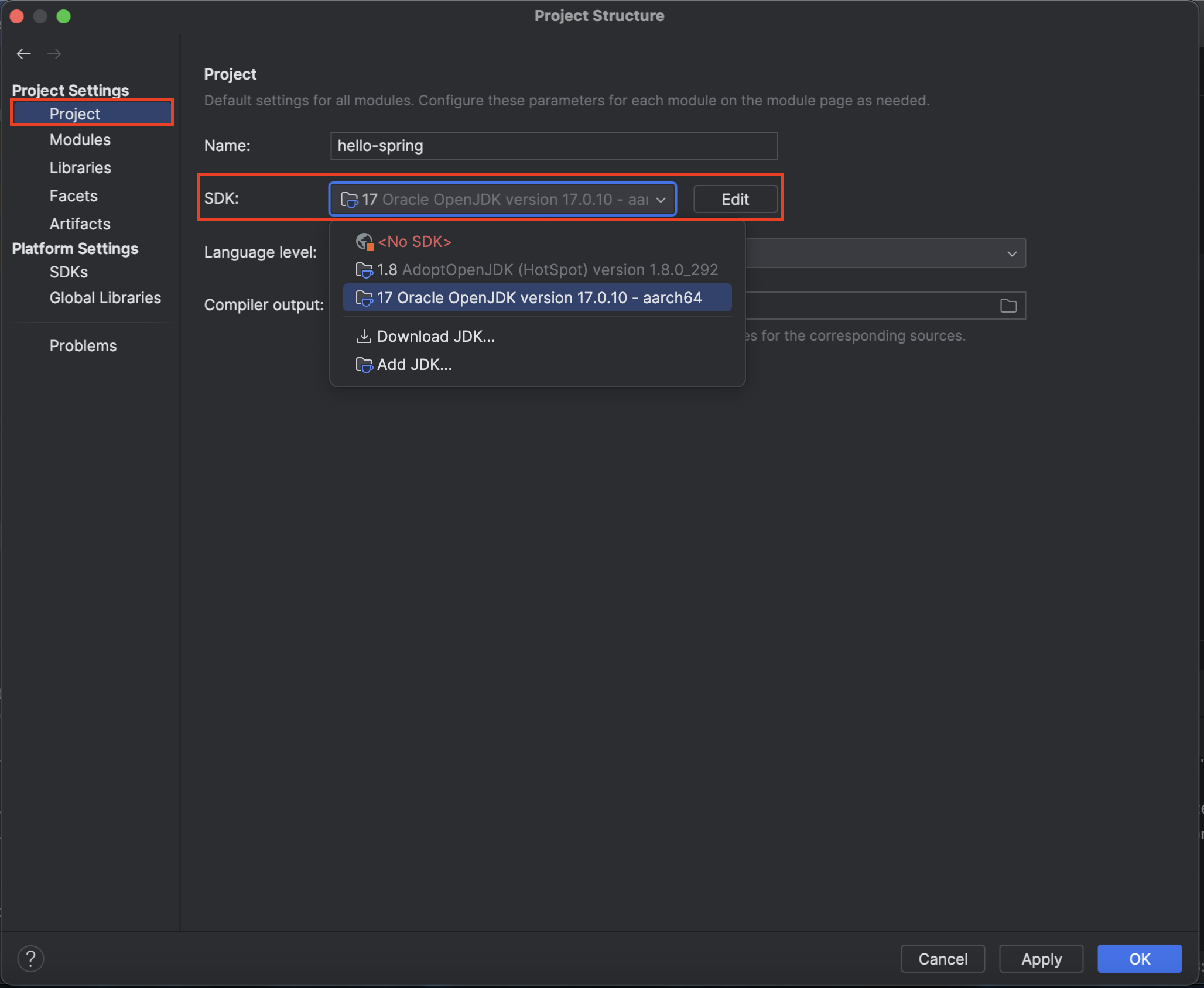Open SDKs under Platform Settings
Viewport: 1204px width, 988px height.
point(69,272)
